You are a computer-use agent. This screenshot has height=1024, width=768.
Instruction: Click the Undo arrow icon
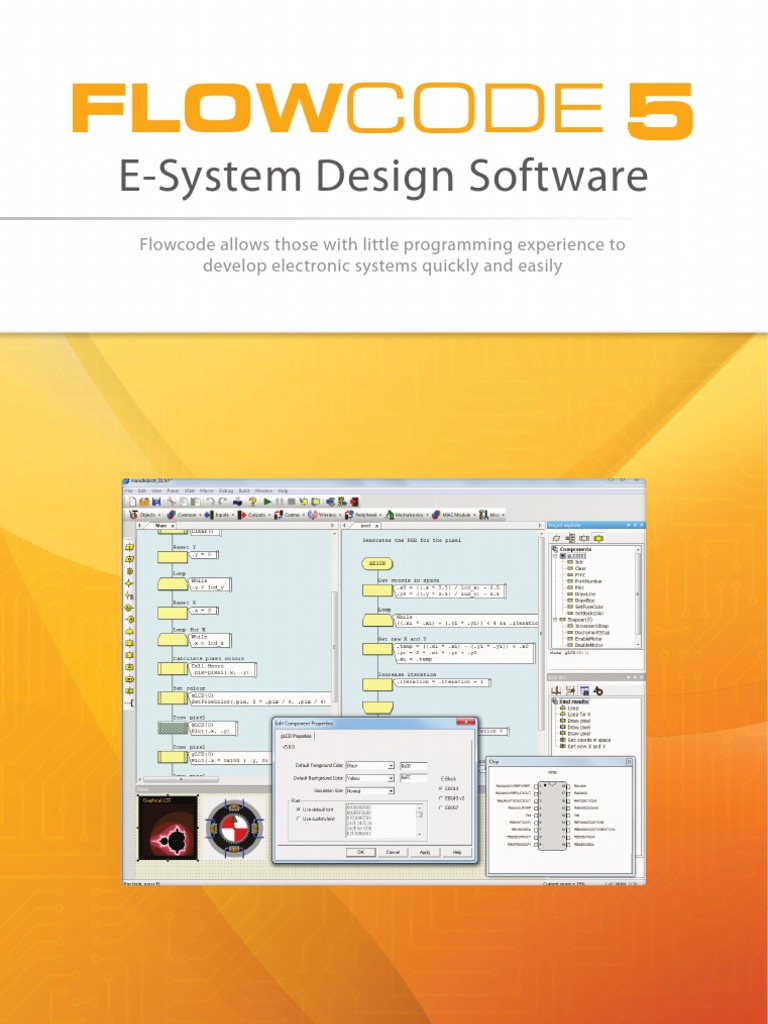pyautogui.click(x=210, y=502)
